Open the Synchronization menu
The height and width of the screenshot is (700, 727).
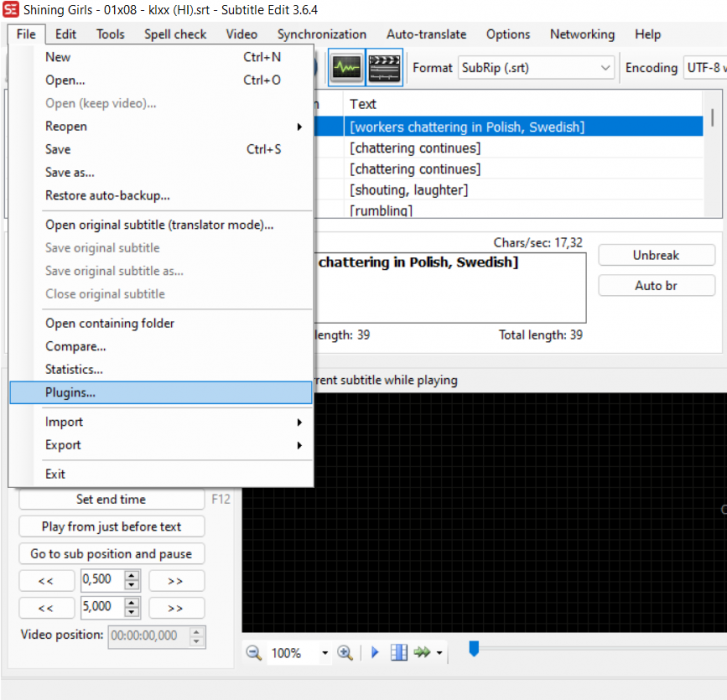coord(321,34)
